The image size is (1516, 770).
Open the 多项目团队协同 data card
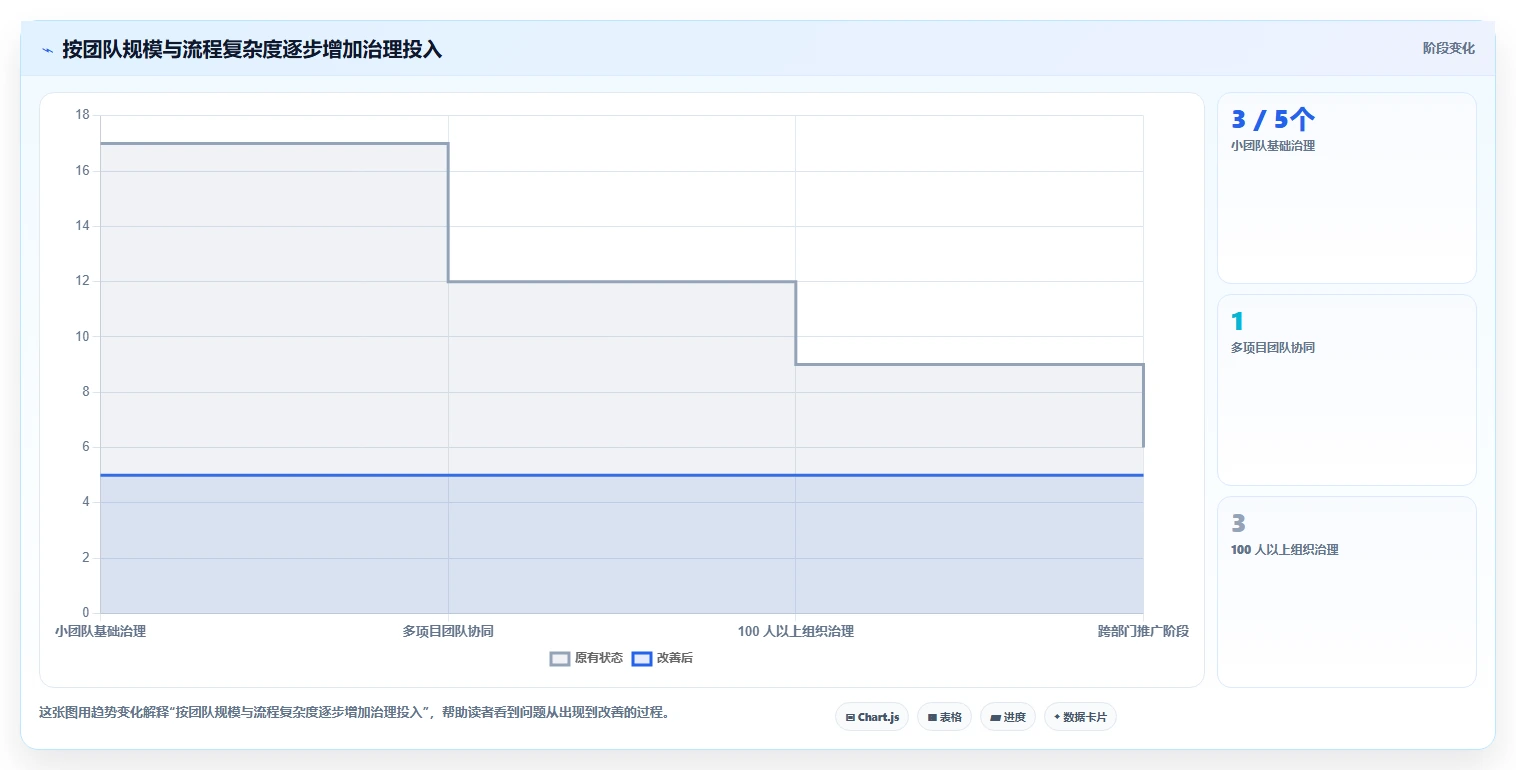pyautogui.click(x=1346, y=390)
